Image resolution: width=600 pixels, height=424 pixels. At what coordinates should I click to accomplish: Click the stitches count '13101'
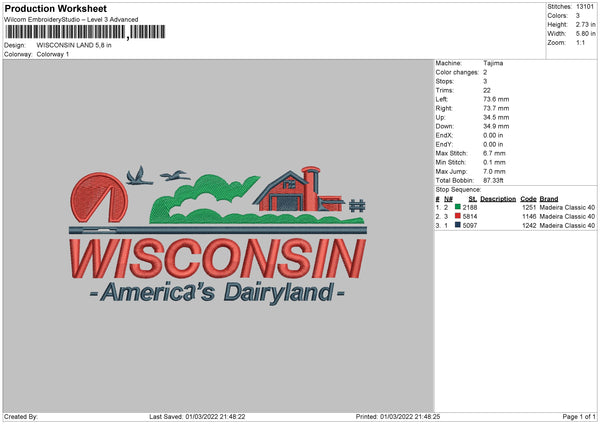click(585, 7)
